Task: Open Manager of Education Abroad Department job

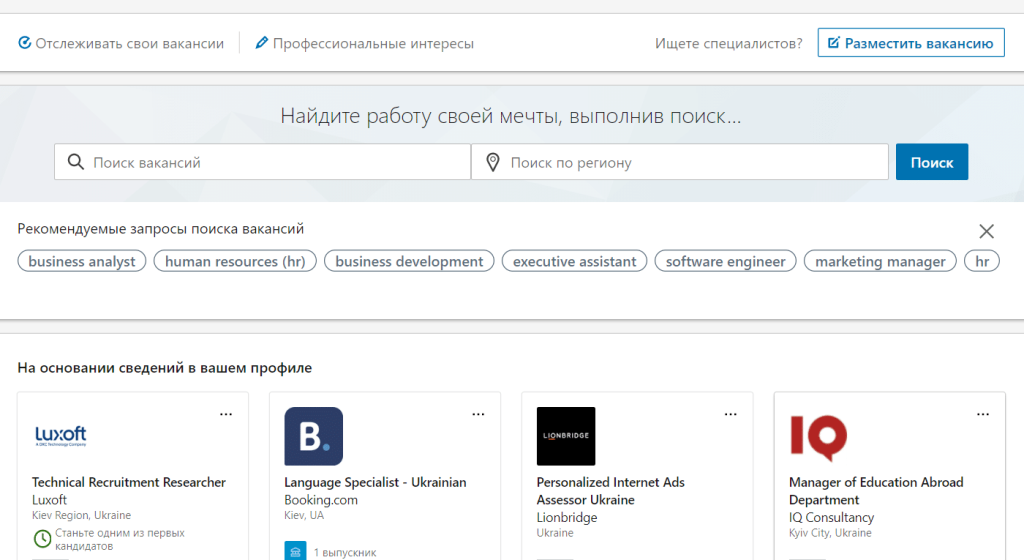Action: click(x=876, y=491)
